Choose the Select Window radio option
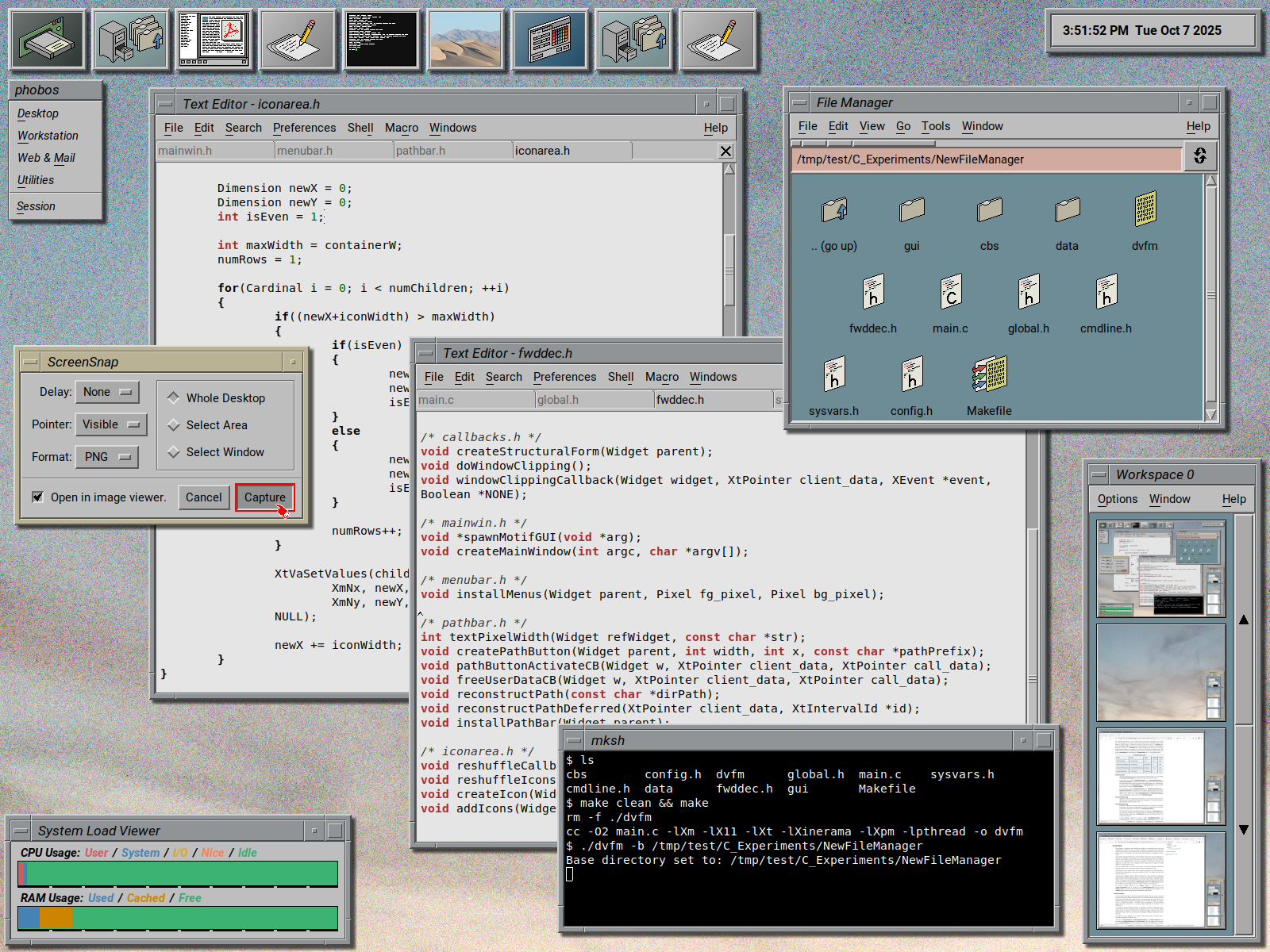The height and width of the screenshot is (952, 1270). [x=174, y=452]
